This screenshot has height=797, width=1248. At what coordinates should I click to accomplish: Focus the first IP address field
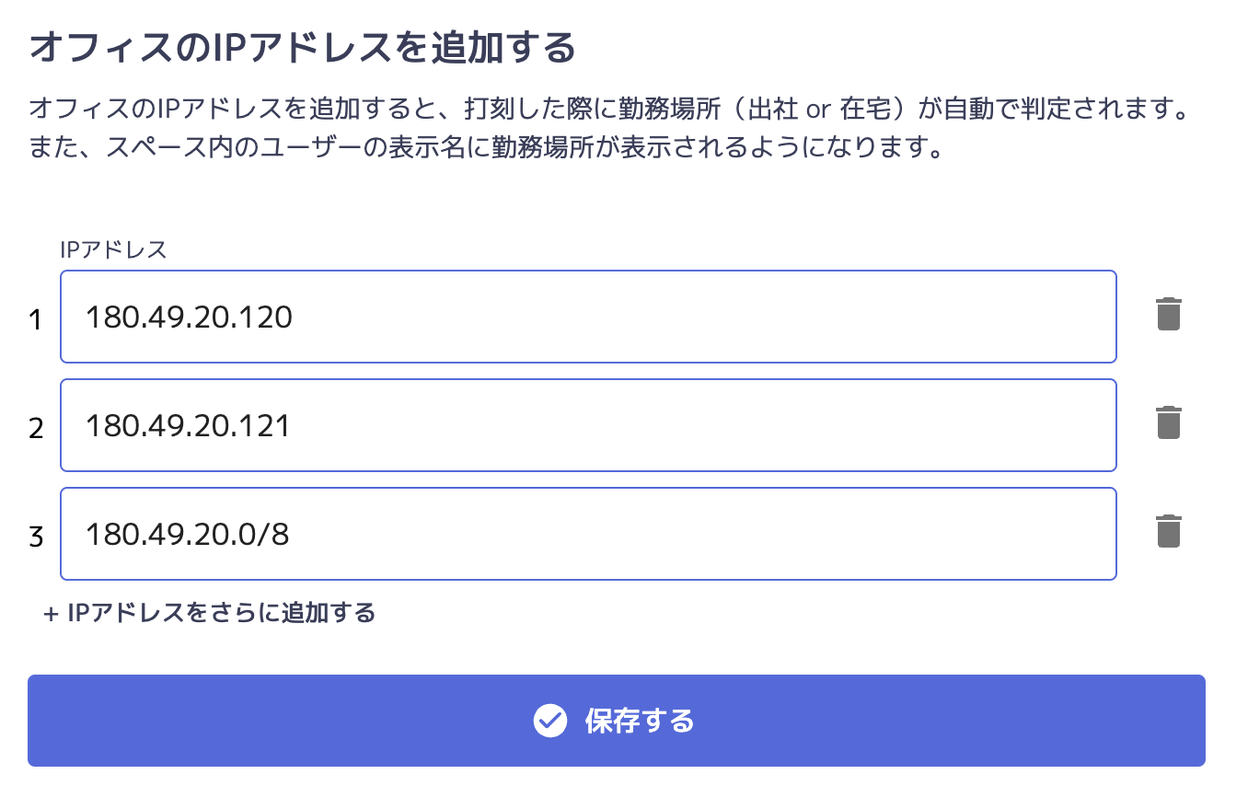click(588, 317)
